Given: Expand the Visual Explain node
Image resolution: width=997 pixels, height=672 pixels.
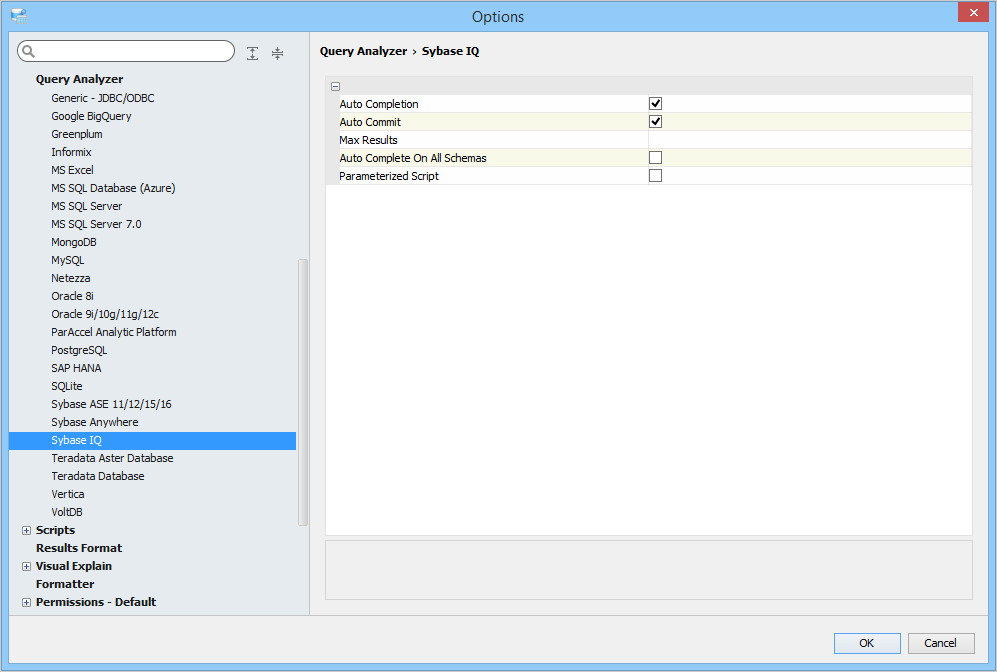Looking at the screenshot, I should [x=26, y=566].
